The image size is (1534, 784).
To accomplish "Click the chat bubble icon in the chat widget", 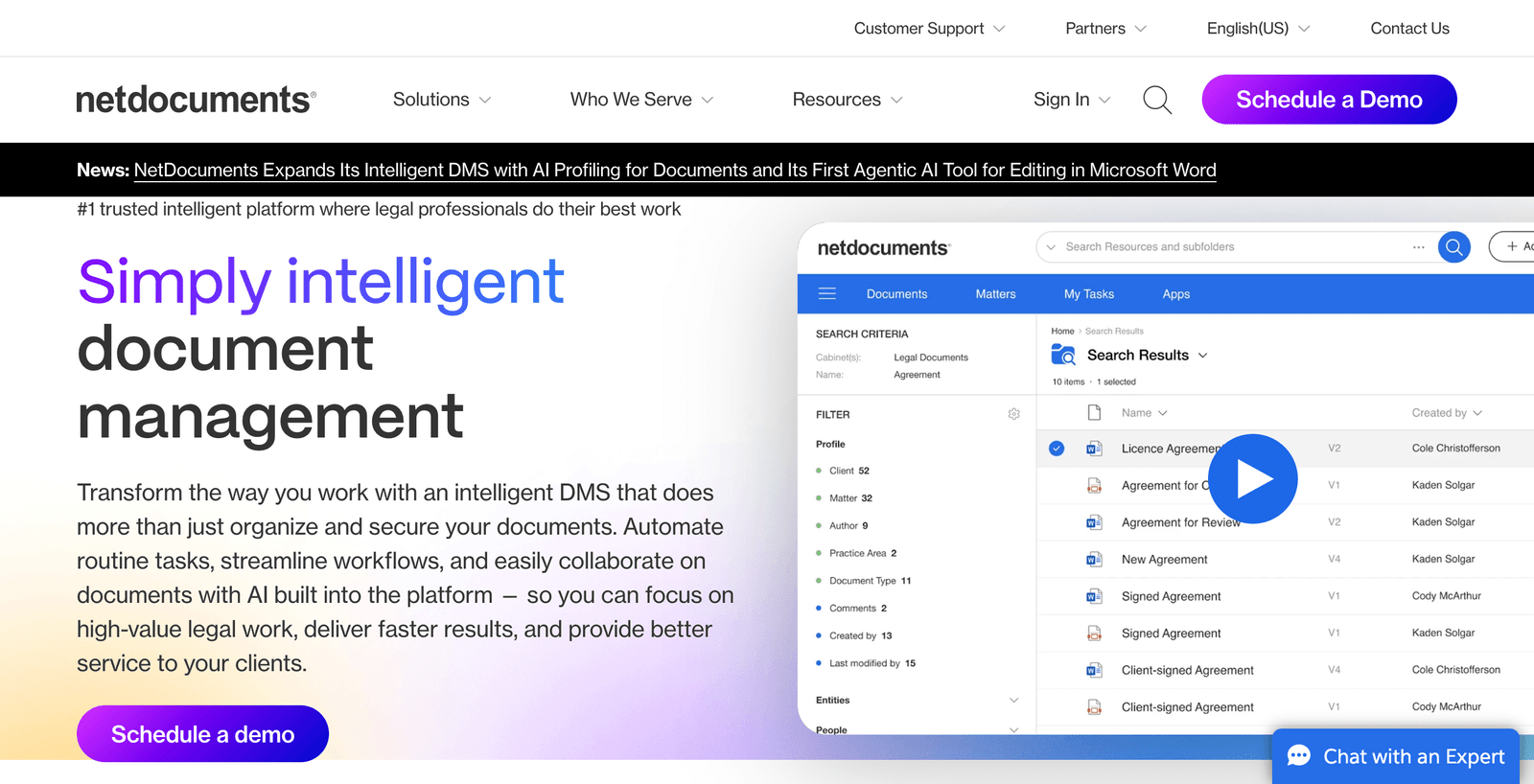I will tap(1299, 756).
